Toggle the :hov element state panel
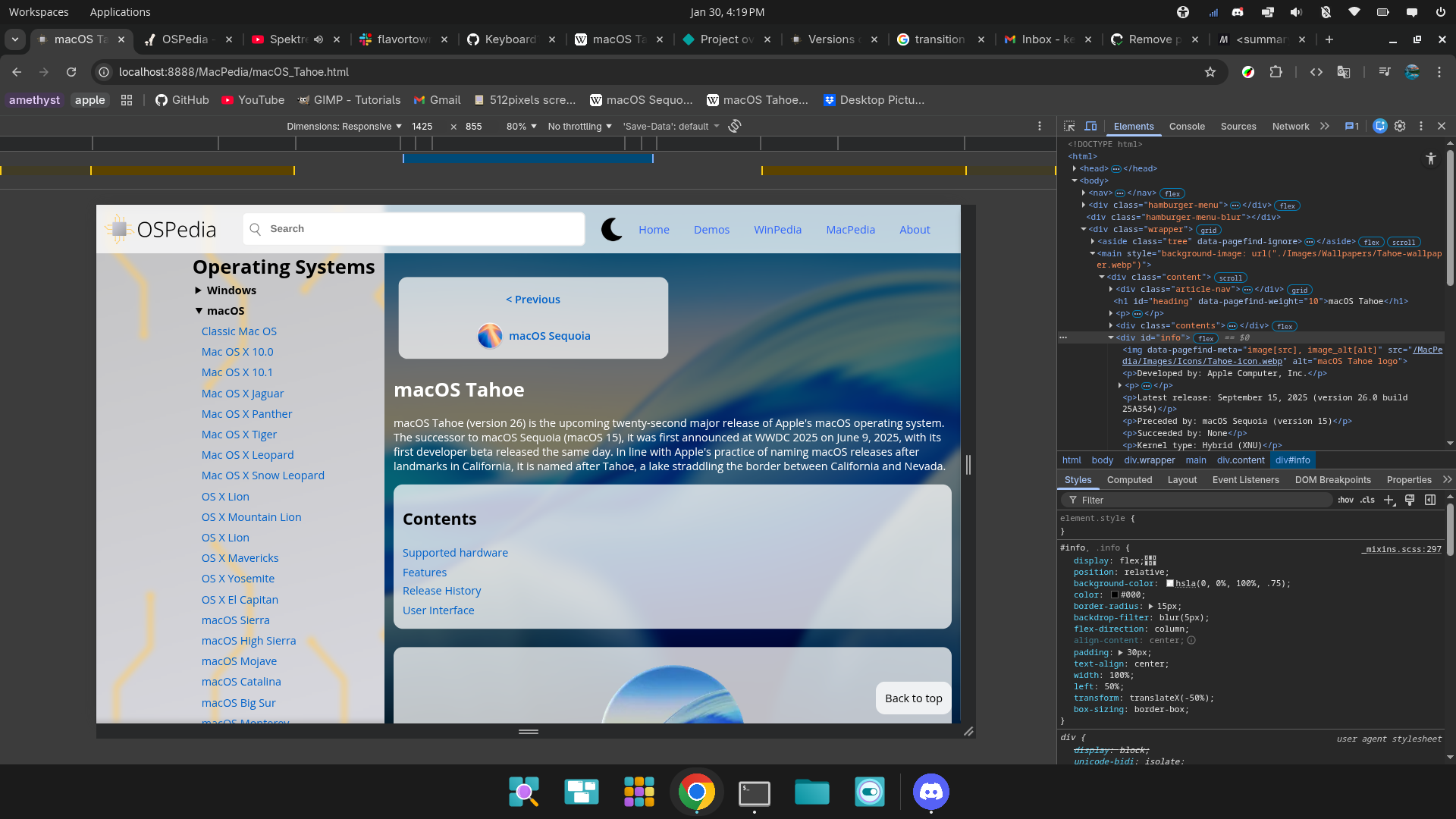 click(1345, 500)
